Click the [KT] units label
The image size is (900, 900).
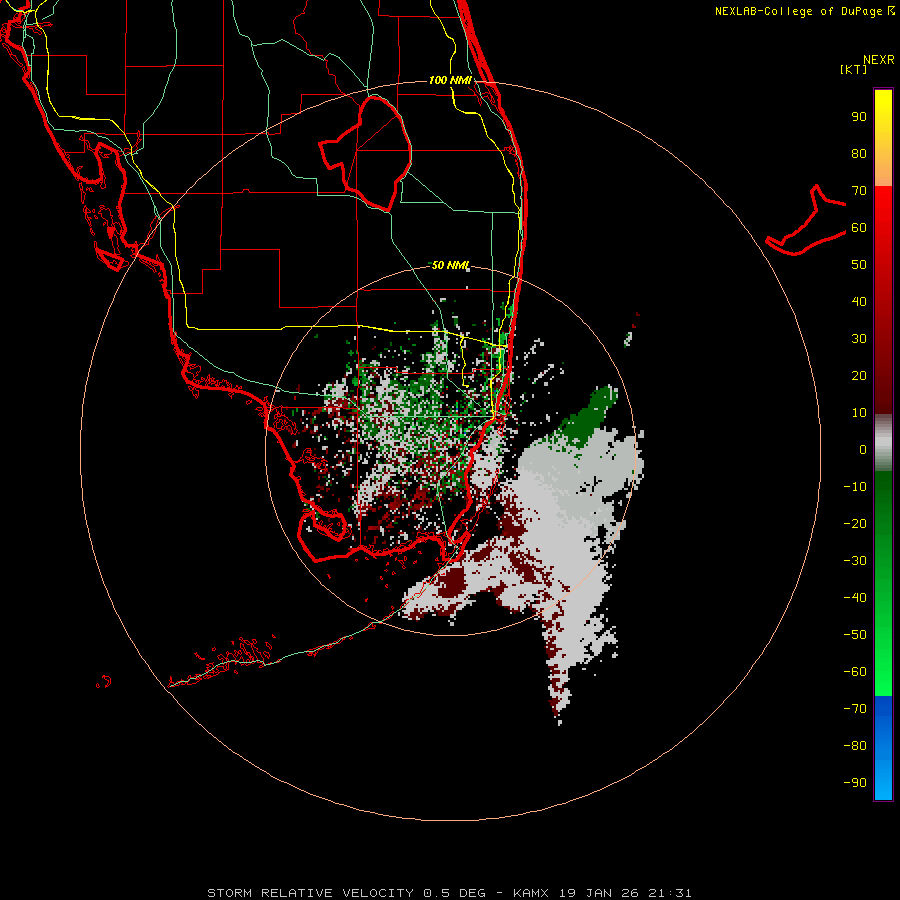(854, 69)
